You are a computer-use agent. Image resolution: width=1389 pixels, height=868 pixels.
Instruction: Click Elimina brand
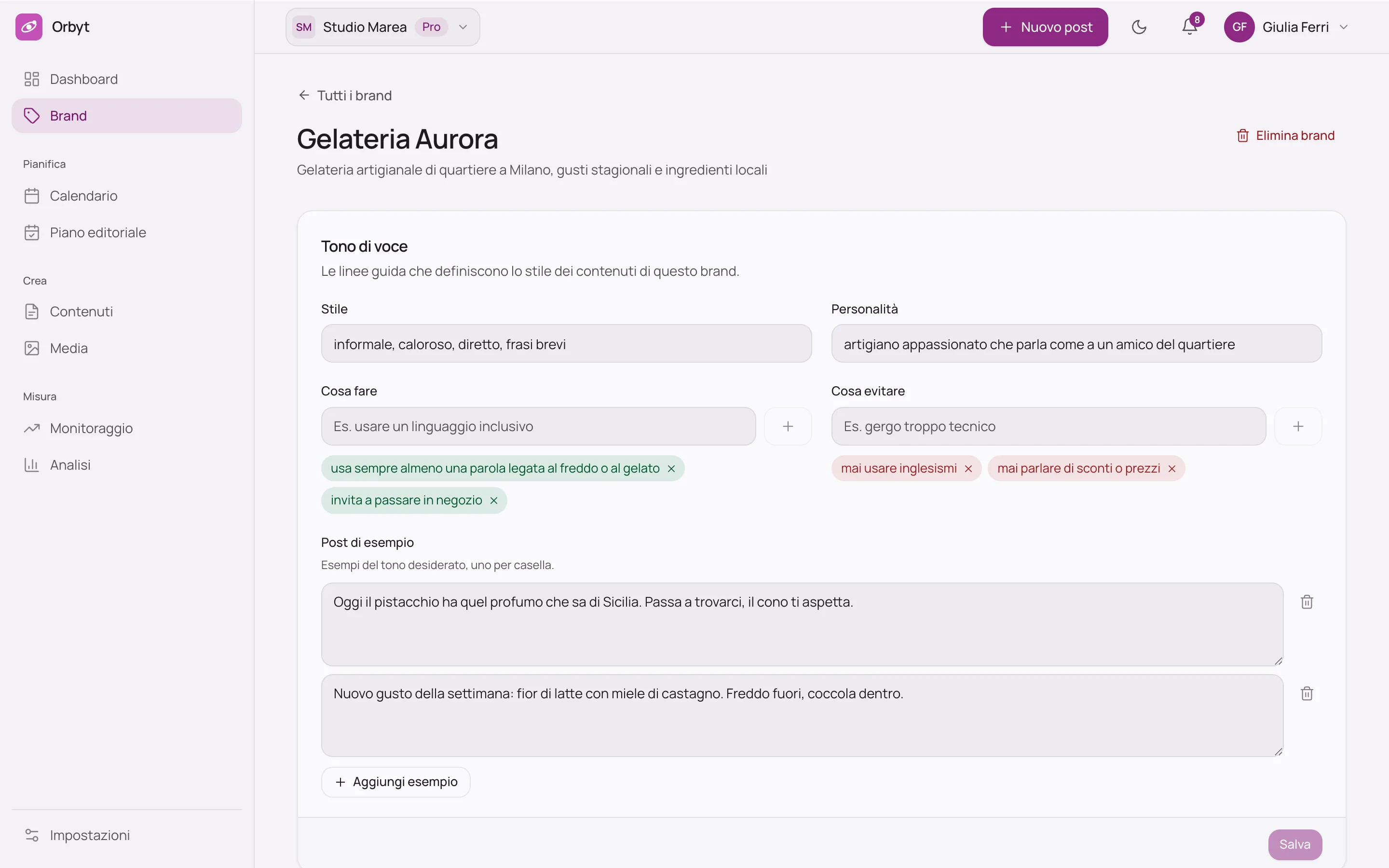(1285, 136)
